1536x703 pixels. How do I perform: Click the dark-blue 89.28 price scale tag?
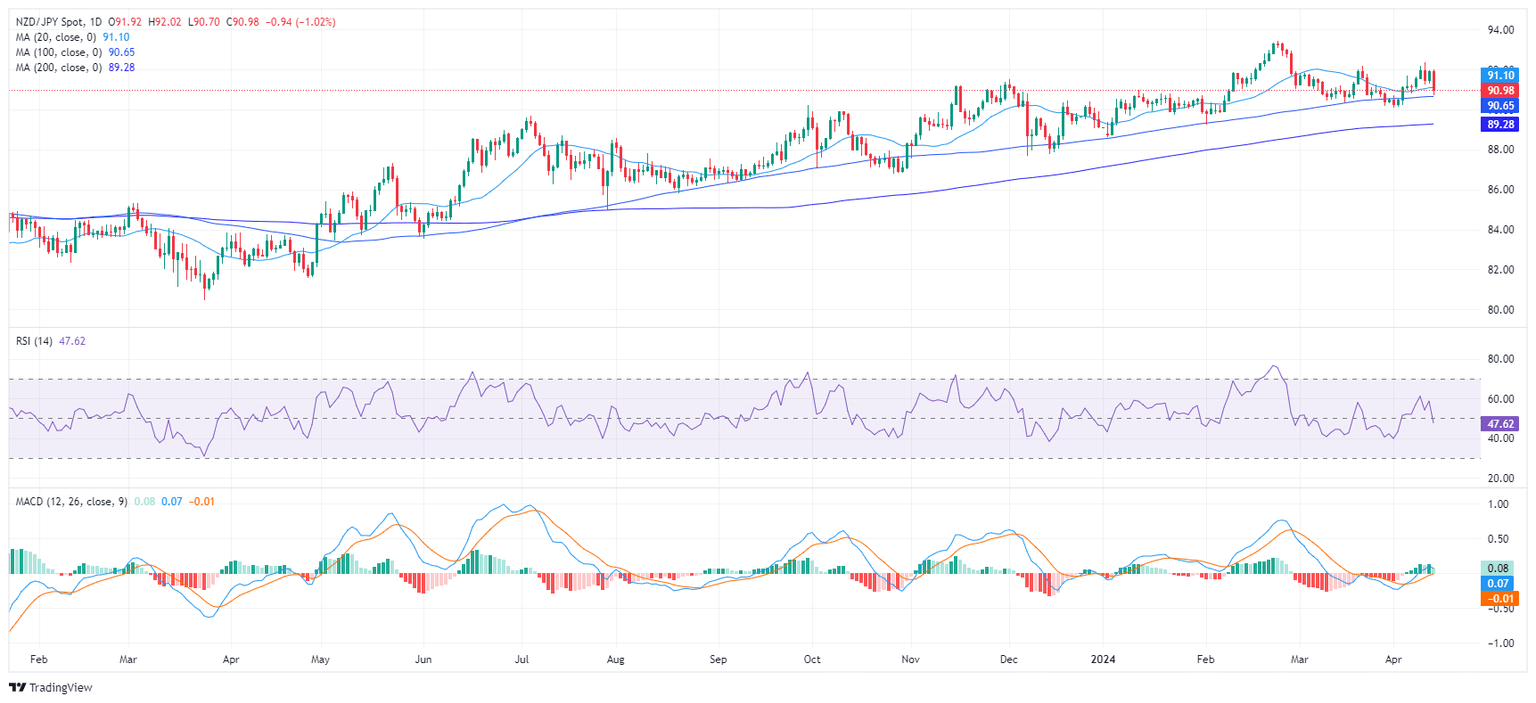pyautogui.click(x=1498, y=124)
